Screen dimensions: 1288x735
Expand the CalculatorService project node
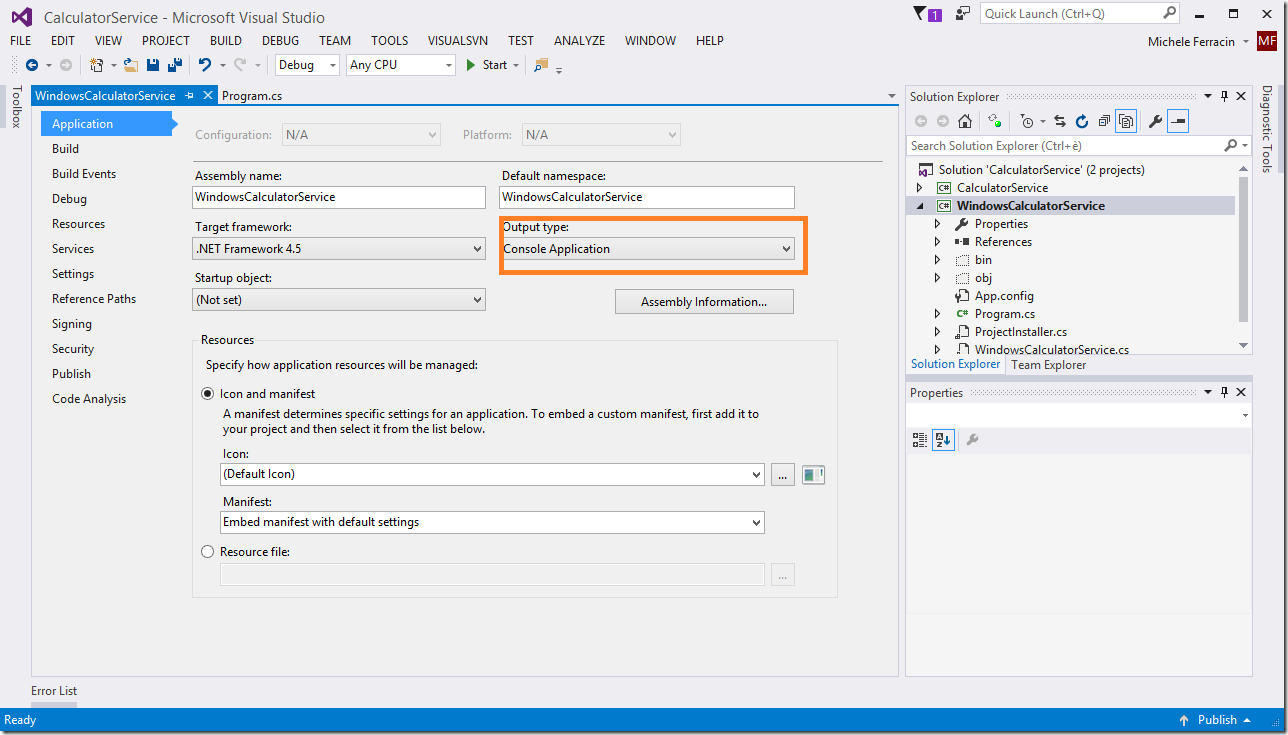click(x=920, y=188)
